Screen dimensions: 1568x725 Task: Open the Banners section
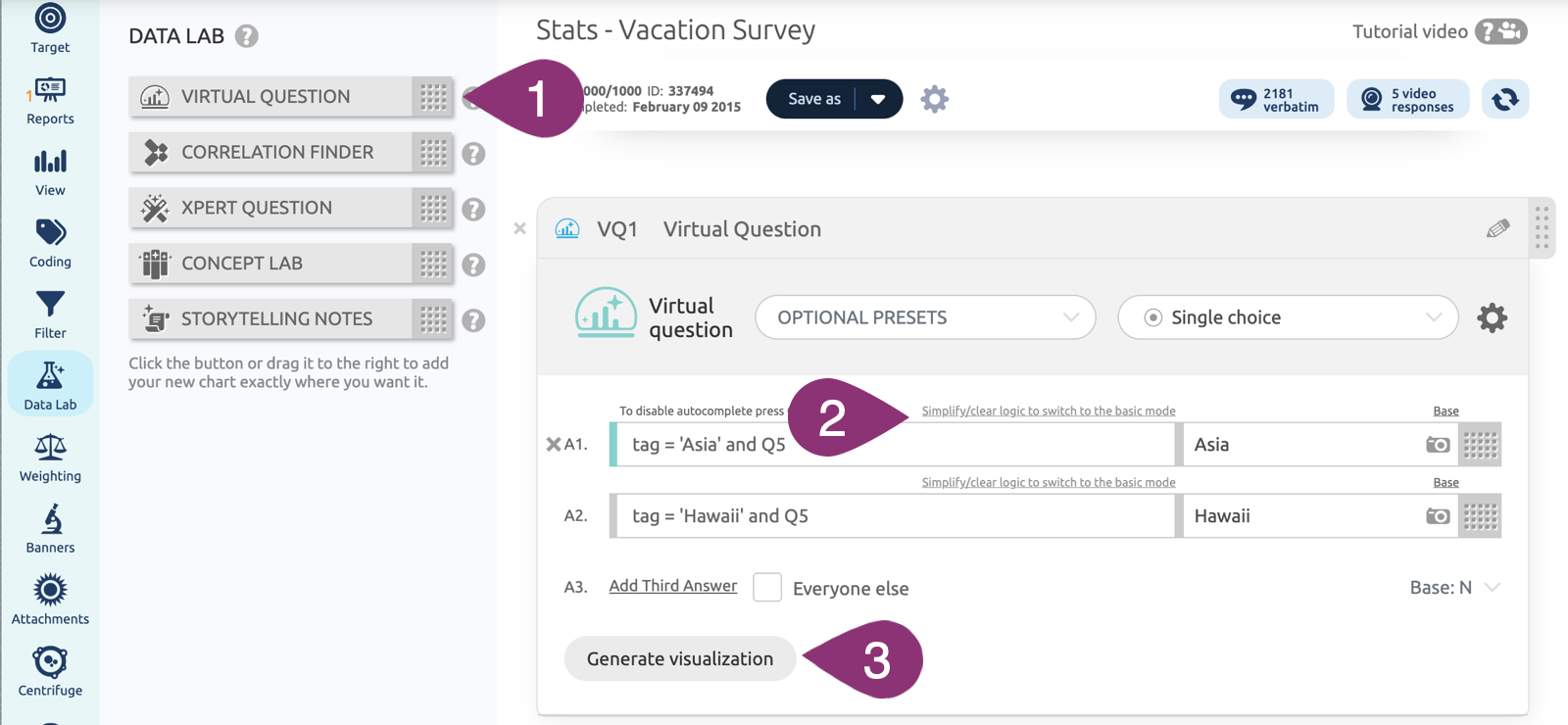pyautogui.click(x=50, y=530)
